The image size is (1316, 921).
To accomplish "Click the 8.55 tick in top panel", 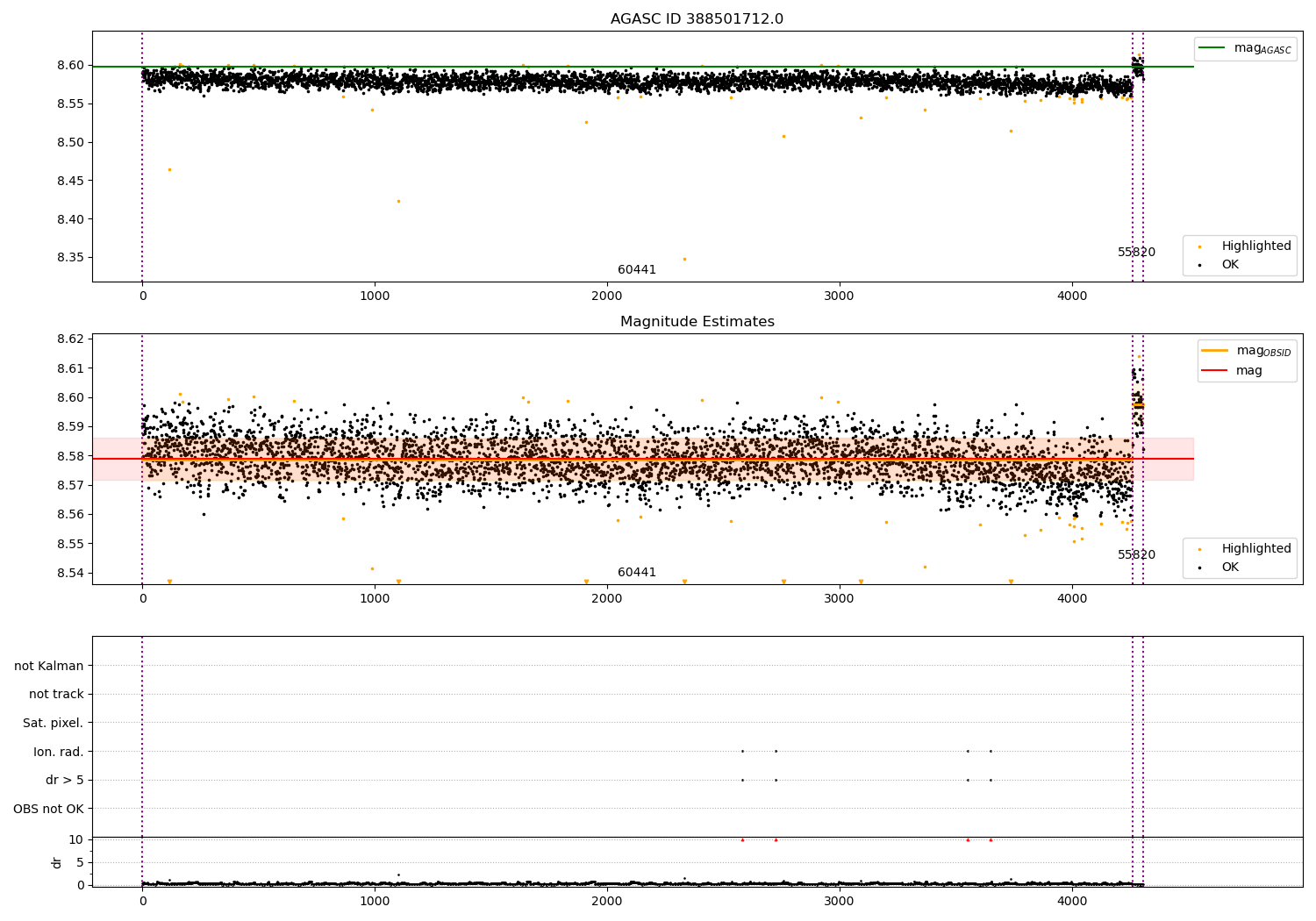I will click(x=69, y=104).
